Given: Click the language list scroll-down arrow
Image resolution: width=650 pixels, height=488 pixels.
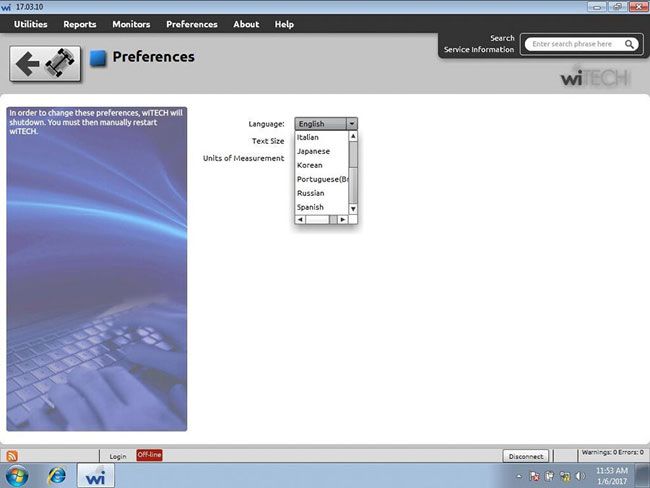Looking at the screenshot, I should [x=353, y=208].
